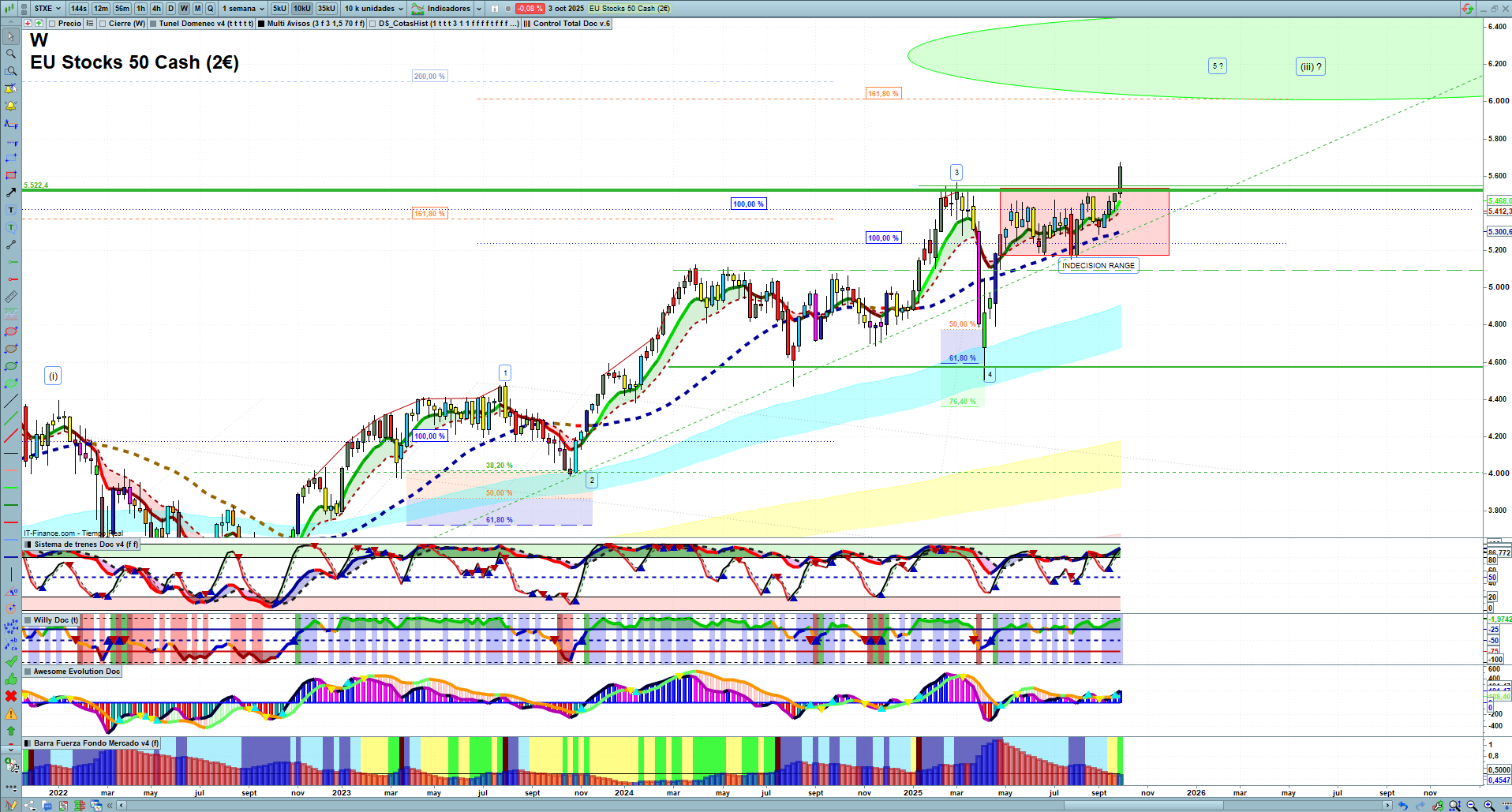Toggle the Tunel Domenec v4 indicator checkbox
Viewport: 1512px width, 812px height.
pyautogui.click(x=153, y=24)
